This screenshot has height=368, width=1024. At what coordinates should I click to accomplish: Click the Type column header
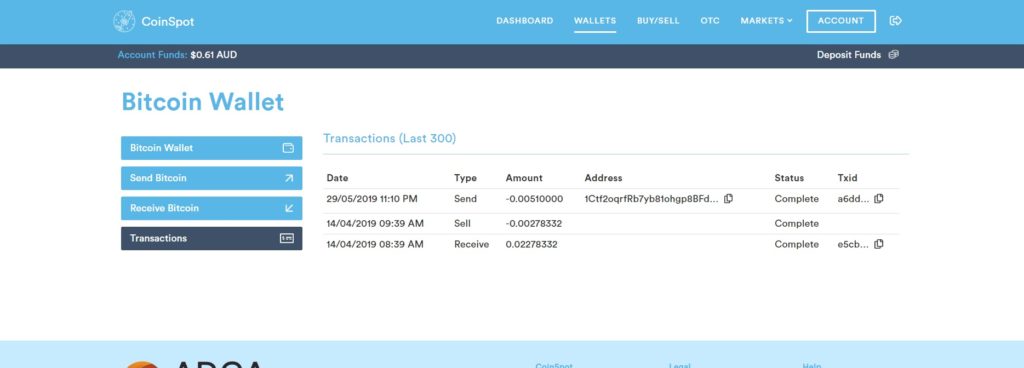465,177
